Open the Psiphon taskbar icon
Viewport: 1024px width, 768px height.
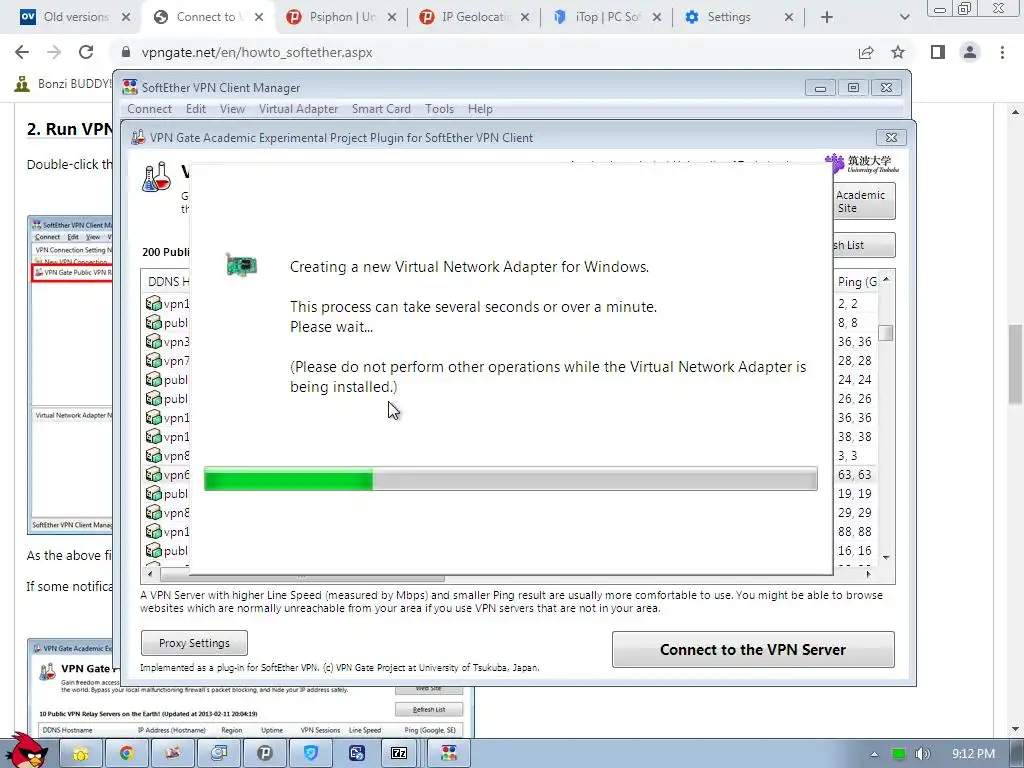pyautogui.click(x=264, y=754)
